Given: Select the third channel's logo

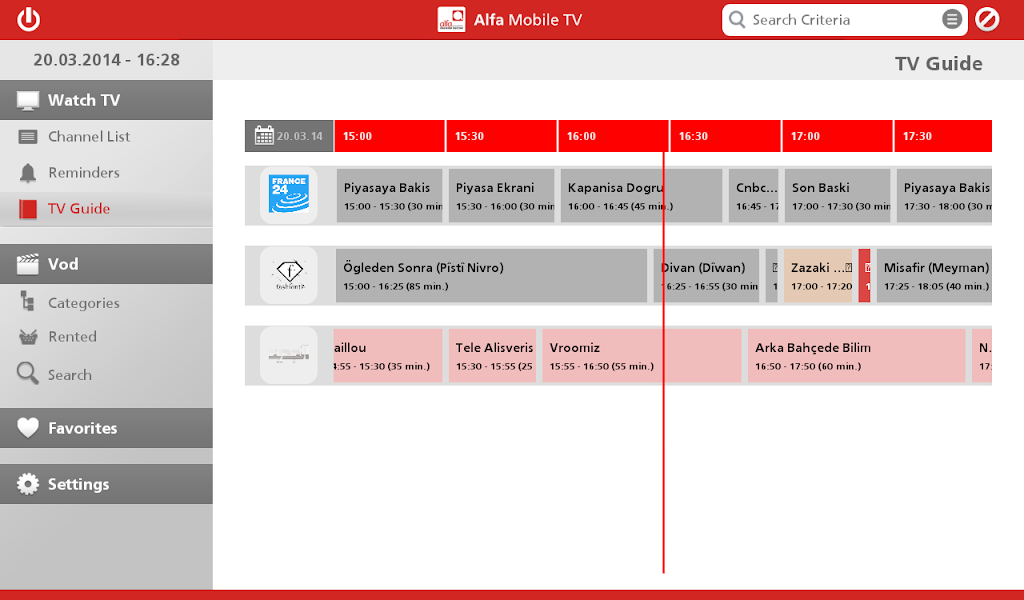Looking at the screenshot, I should (x=289, y=355).
